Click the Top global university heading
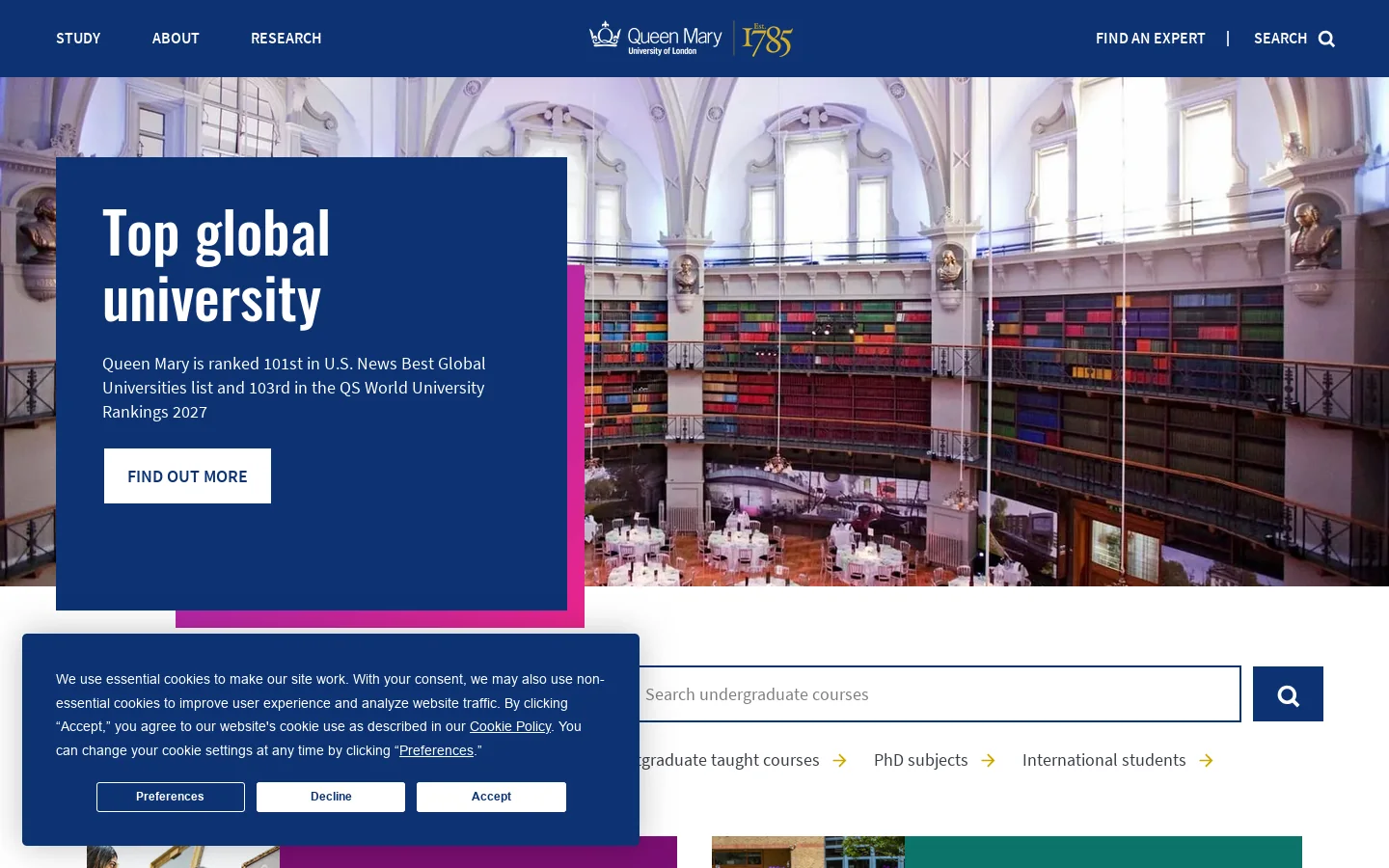The width and height of the screenshot is (1389, 868). (x=216, y=266)
